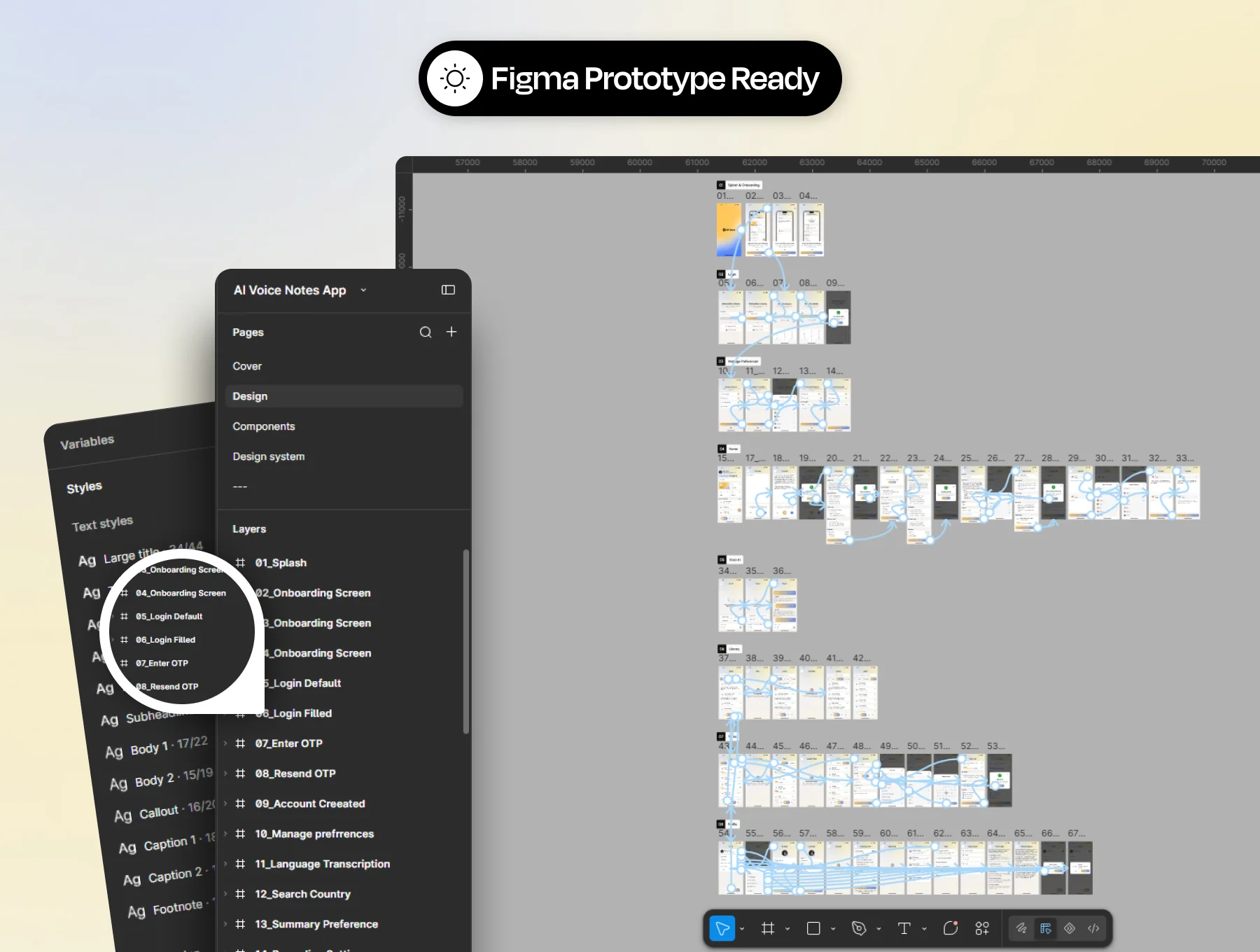Screen dimensions: 1260x952
Task: Switch to Design mode in toolbar
Action: tap(1046, 928)
